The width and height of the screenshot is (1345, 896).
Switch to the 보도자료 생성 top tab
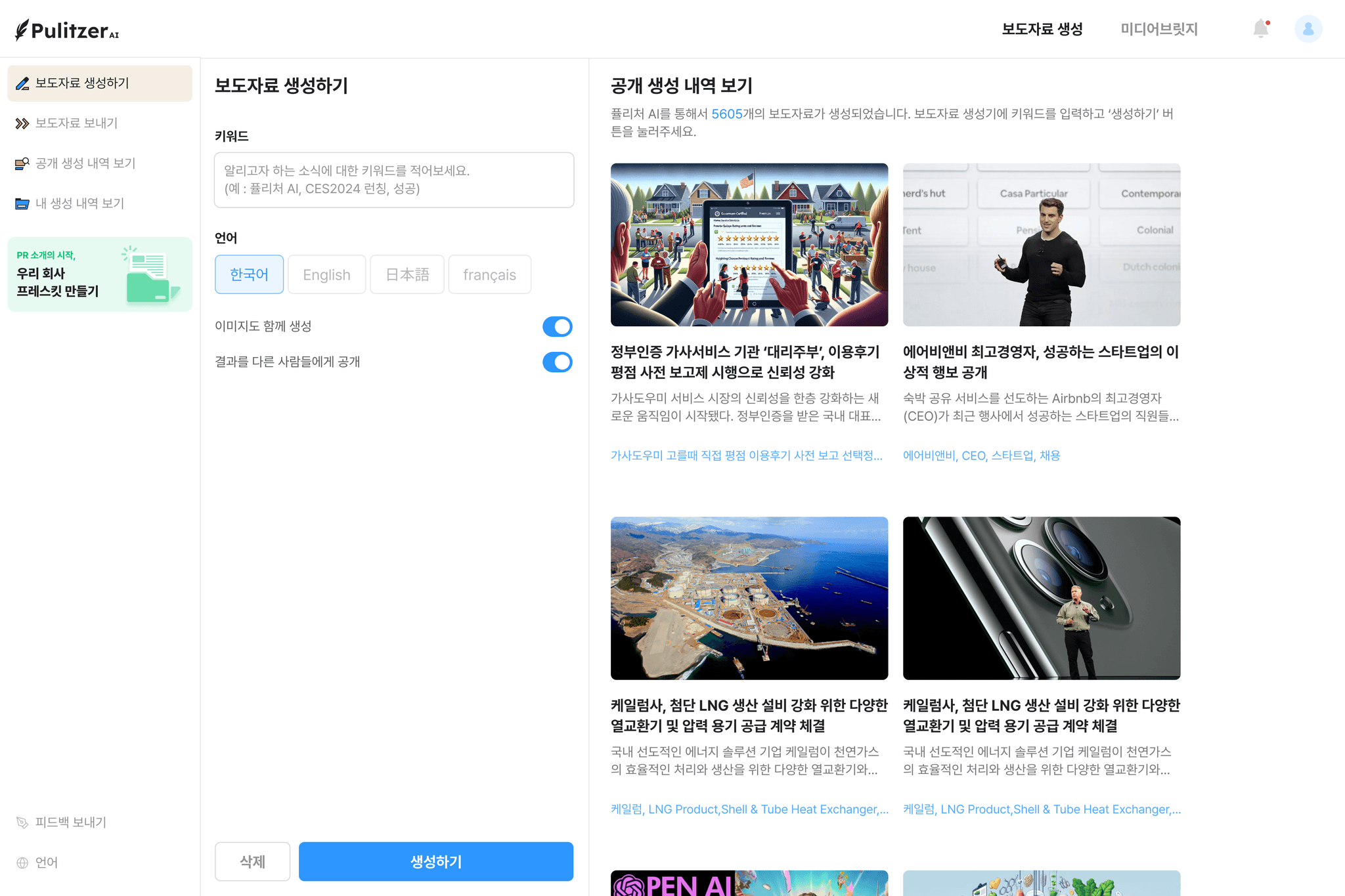(1042, 29)
